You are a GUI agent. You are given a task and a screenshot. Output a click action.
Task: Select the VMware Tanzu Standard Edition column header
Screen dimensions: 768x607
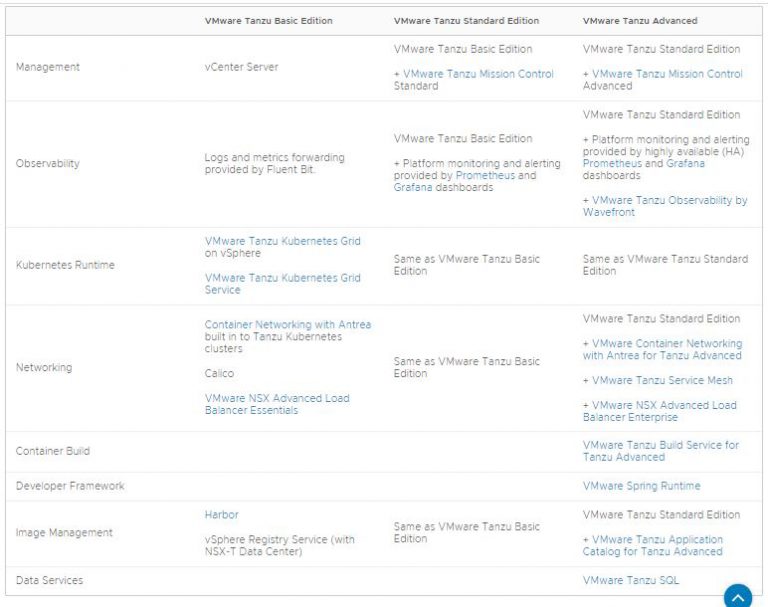(x=466, y=21)
